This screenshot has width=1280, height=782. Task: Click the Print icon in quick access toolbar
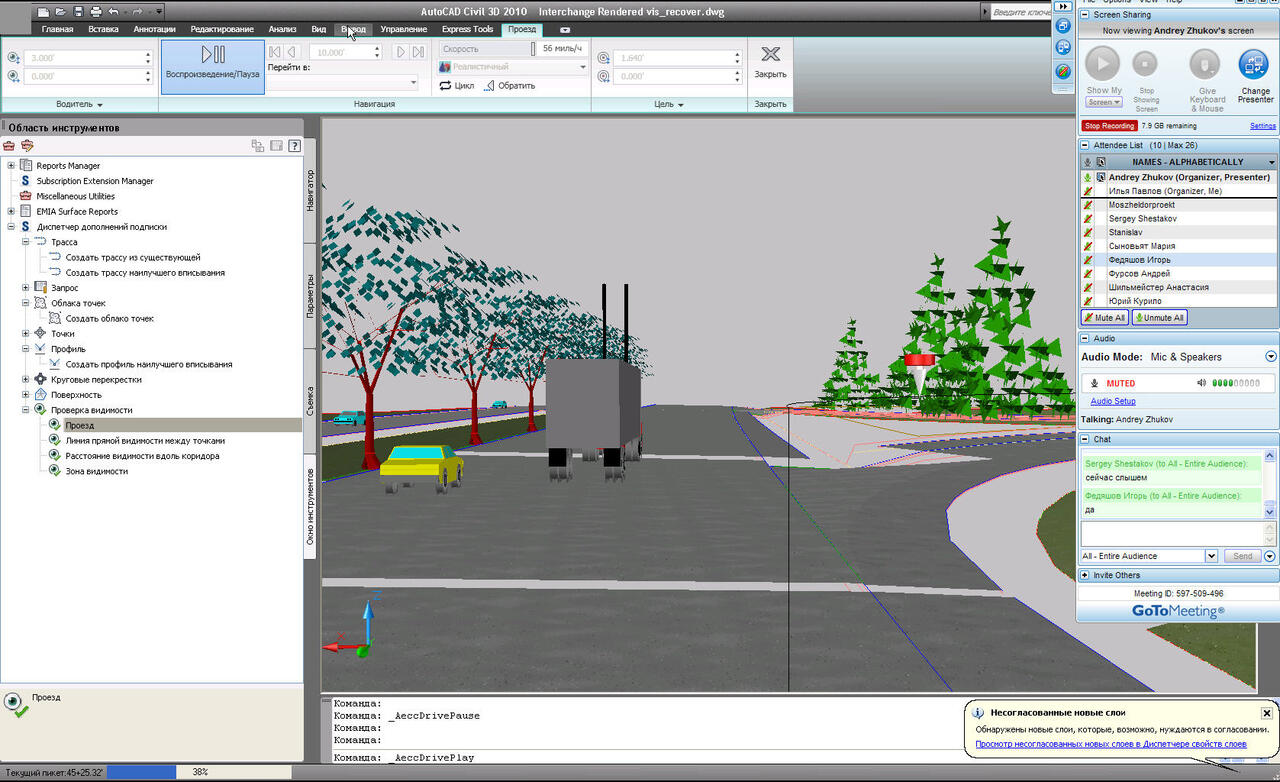pos(95,12)
